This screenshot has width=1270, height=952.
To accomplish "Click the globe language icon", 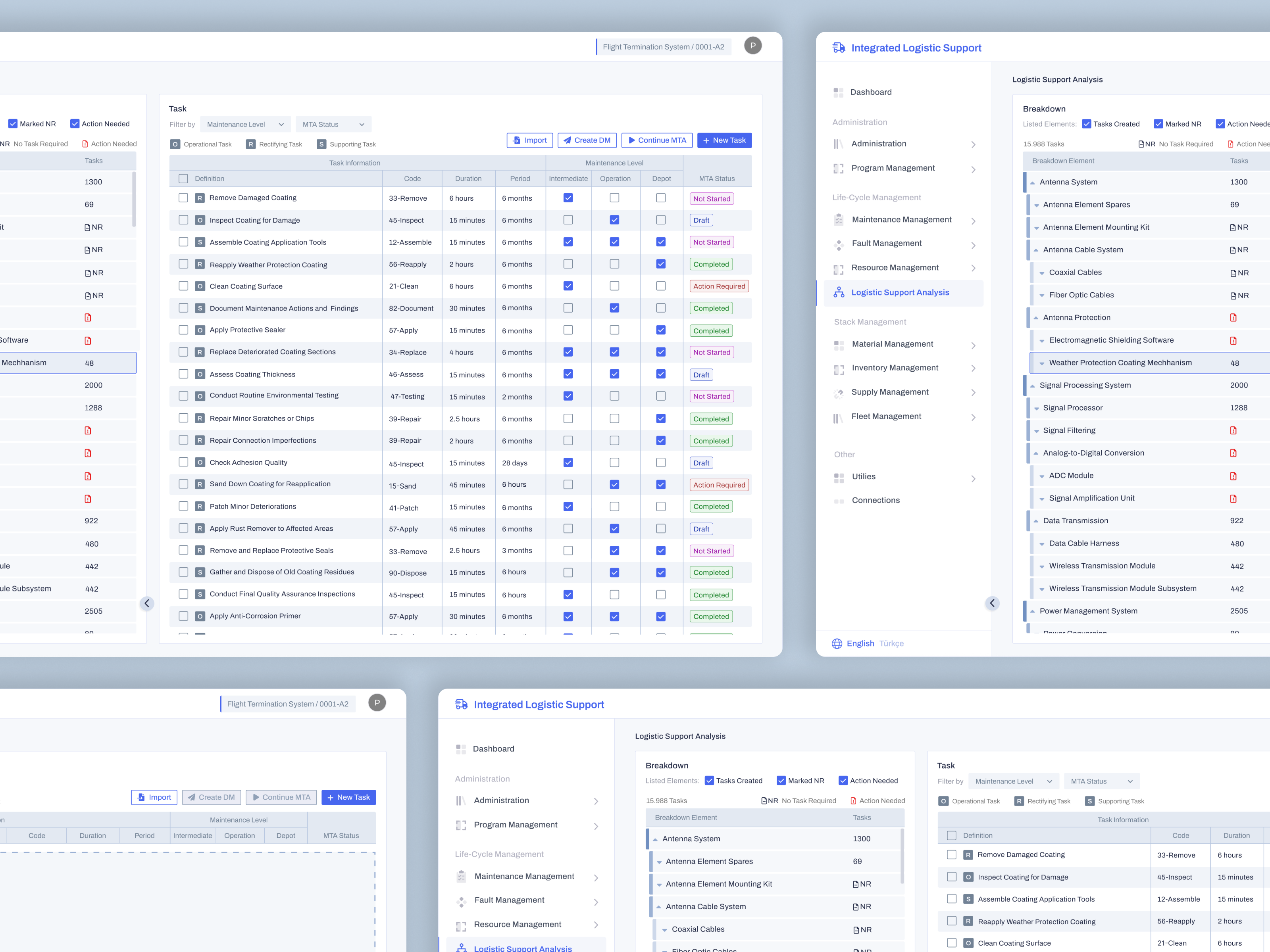I will tap(837, 643).
